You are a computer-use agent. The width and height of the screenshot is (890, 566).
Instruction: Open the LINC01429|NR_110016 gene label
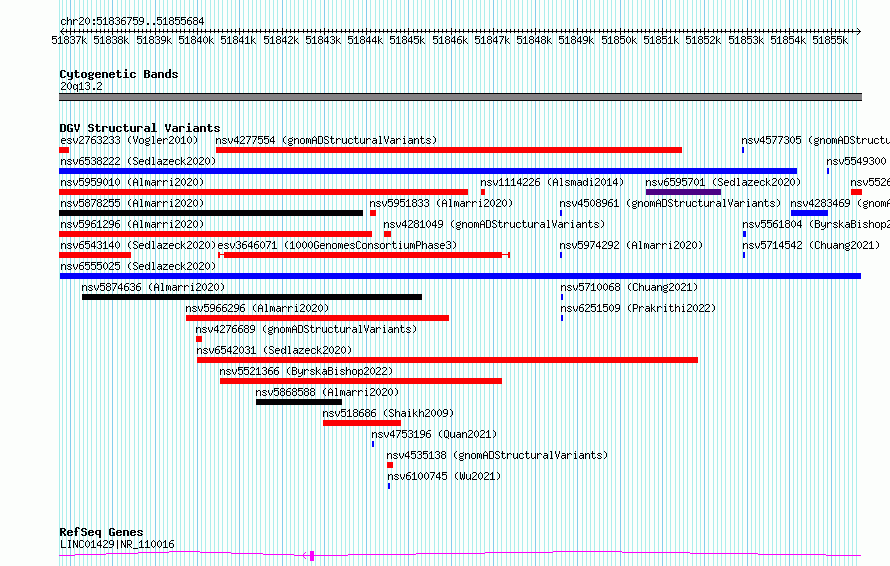coord(117,544)
